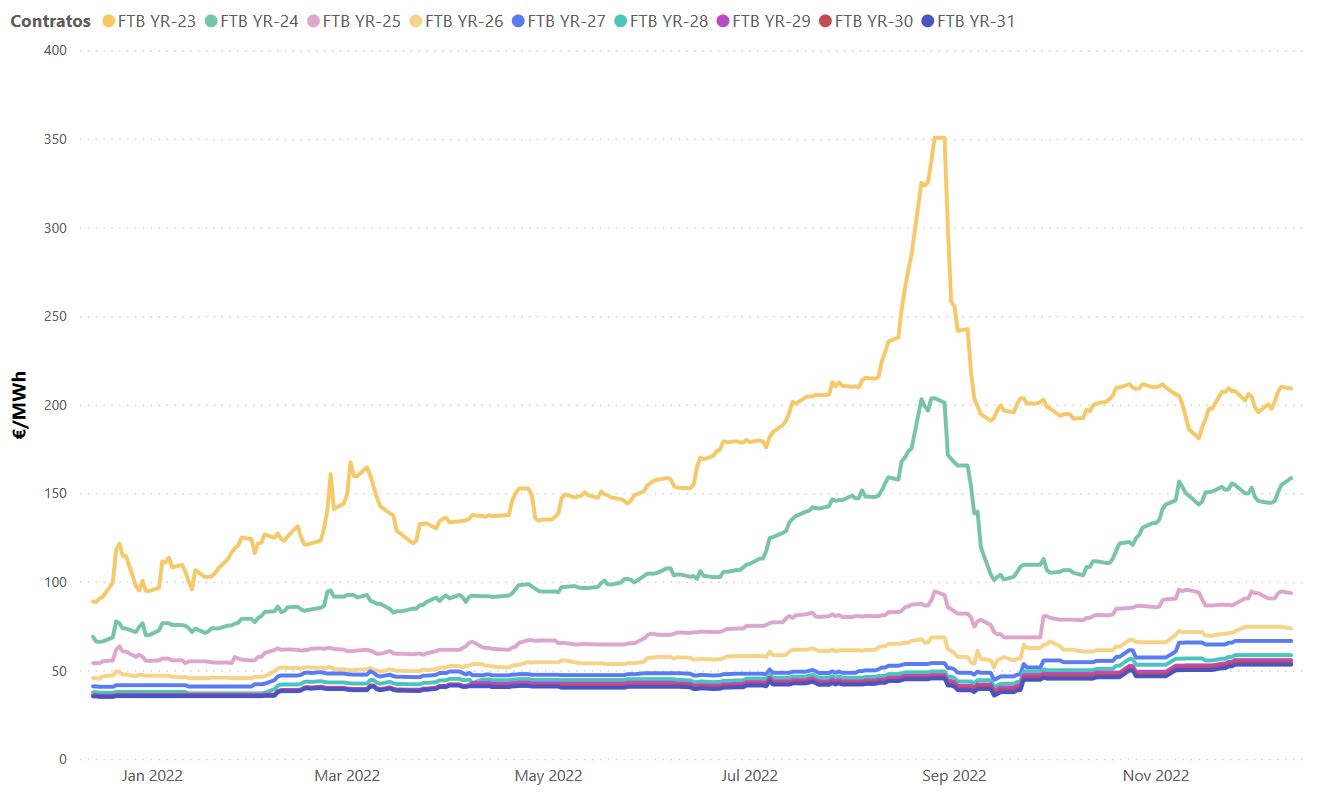Click the Contratos legend title
1320x803 pixels.
click(50, 21)
